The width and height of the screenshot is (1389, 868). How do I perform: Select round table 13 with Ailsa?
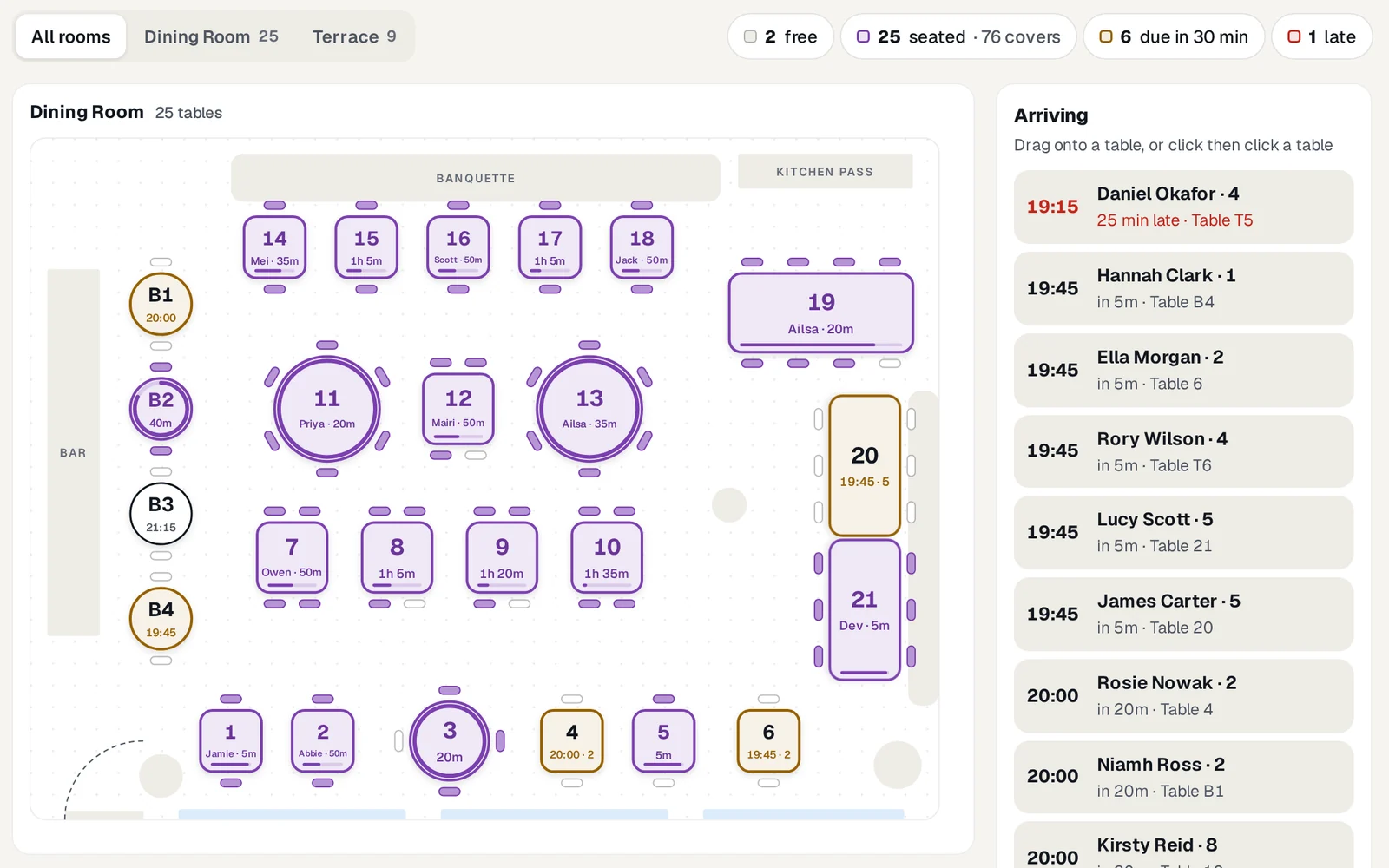(589, 409)
